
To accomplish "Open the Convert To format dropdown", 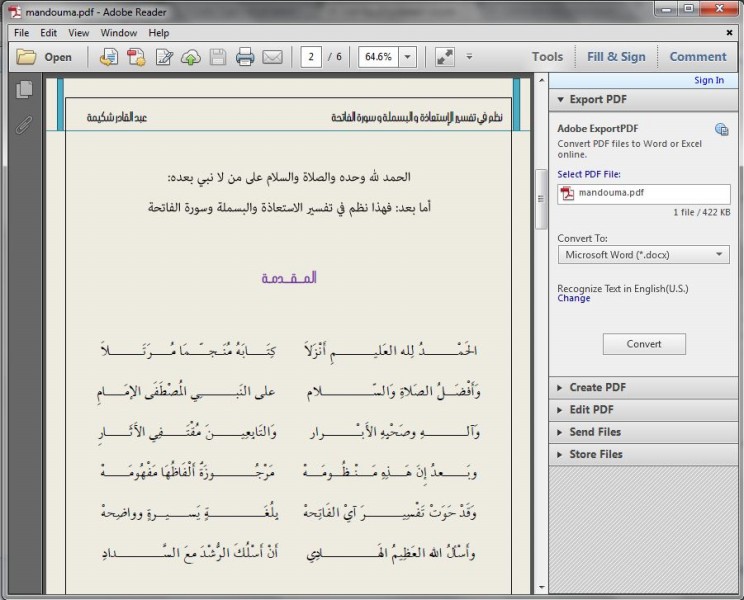I will click(643, 255).
